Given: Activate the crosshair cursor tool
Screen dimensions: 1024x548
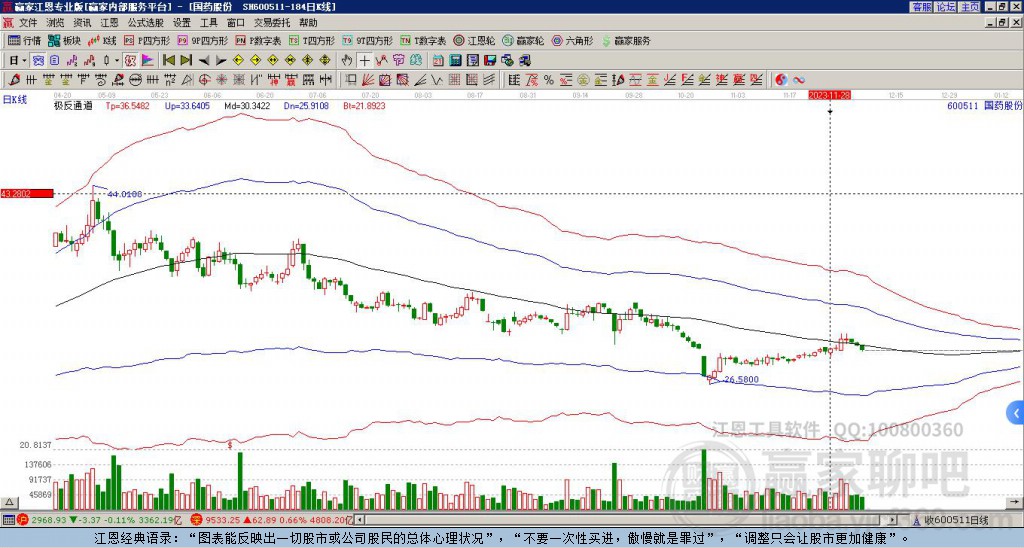Looking at the screenshot, I should 364,61.
